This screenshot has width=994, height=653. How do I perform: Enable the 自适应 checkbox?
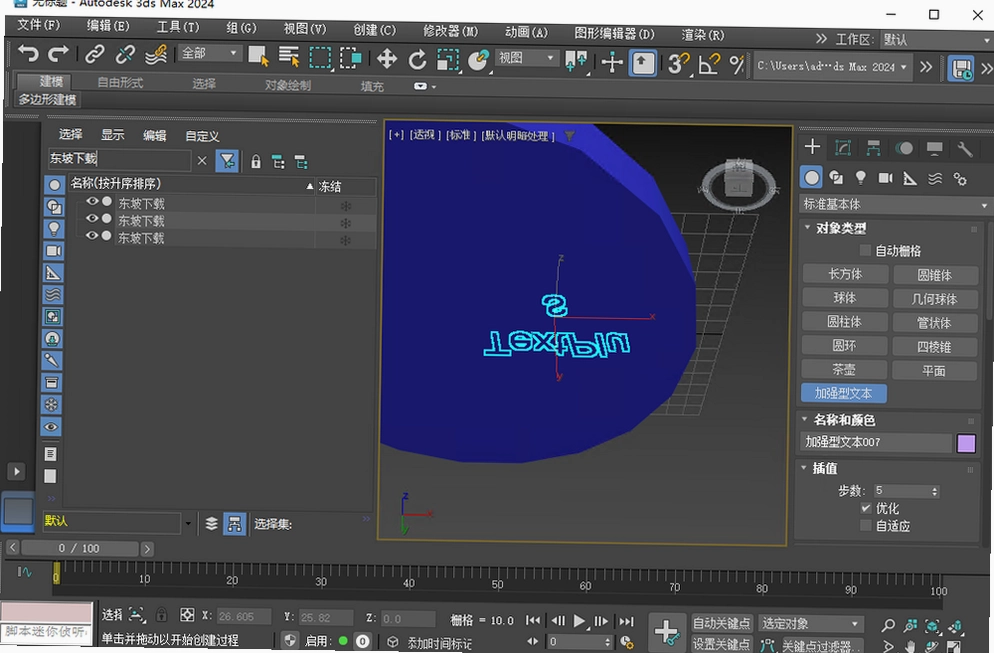click(x=866, y=526)
